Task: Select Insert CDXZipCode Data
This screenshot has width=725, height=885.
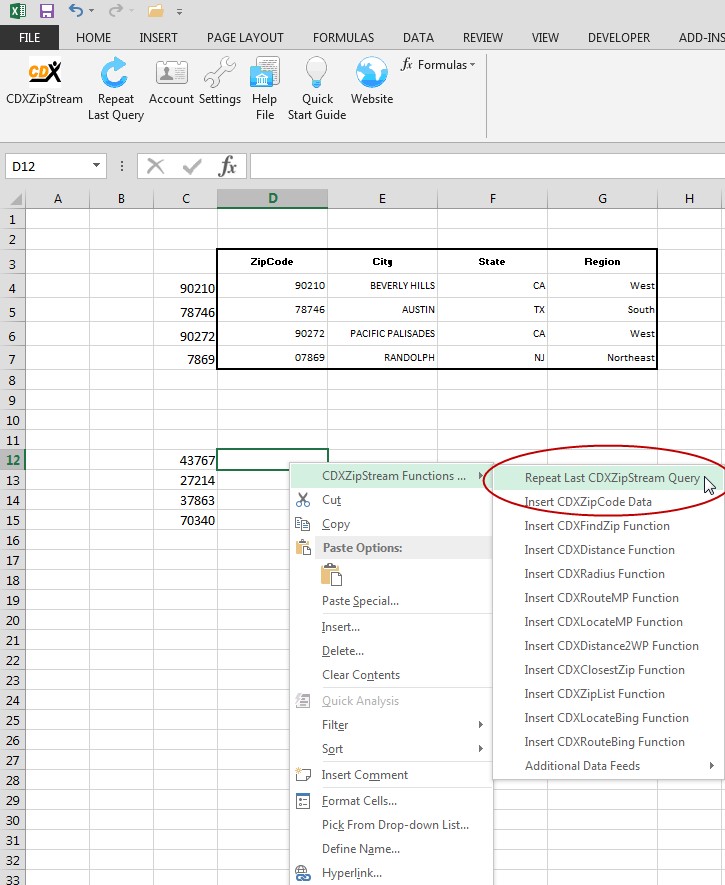Action: click(608, 502)
